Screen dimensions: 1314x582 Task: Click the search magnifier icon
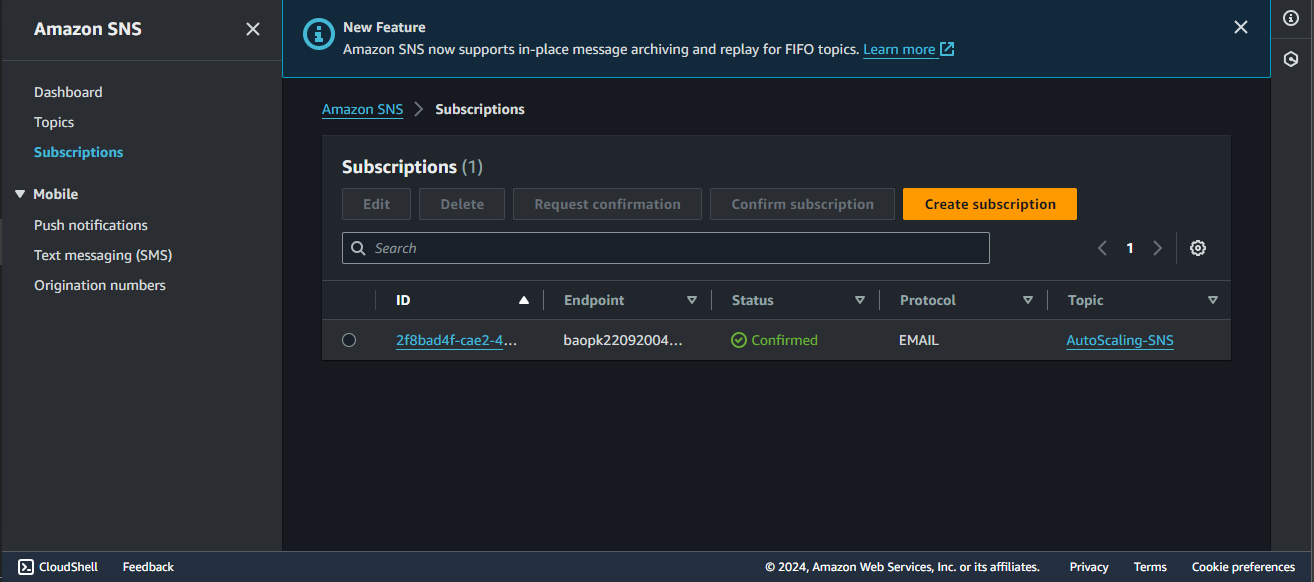point(358,248)
